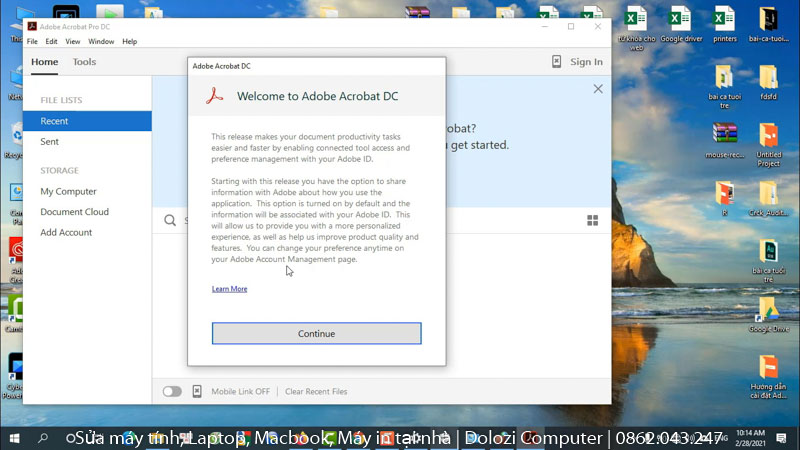The image size is (800, 450).
Task: Switch to thumbnail grid view icon
Action: tap(592, 220)
